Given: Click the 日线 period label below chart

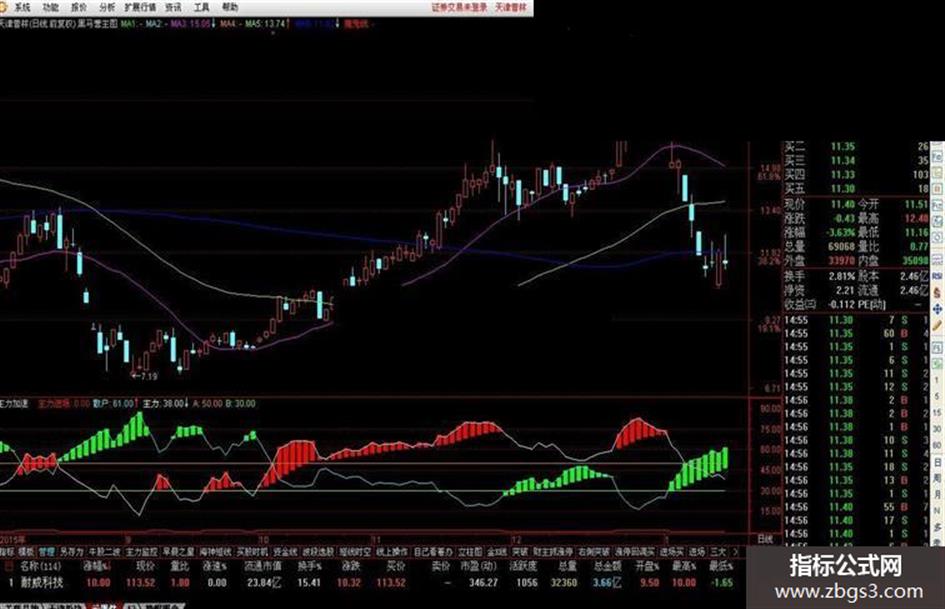Looking at the screenshot, I should click(x=765, y=539).
